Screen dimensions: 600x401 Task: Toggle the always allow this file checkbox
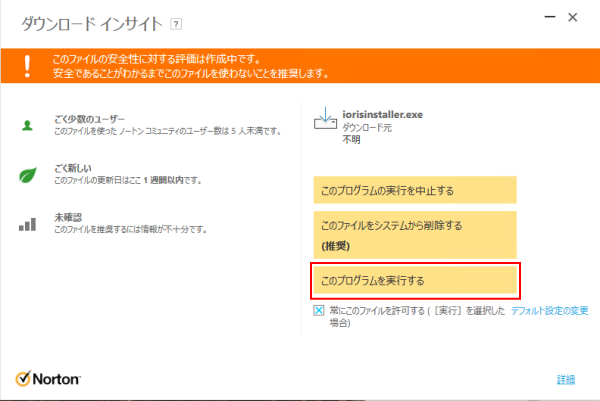point(319,310)
